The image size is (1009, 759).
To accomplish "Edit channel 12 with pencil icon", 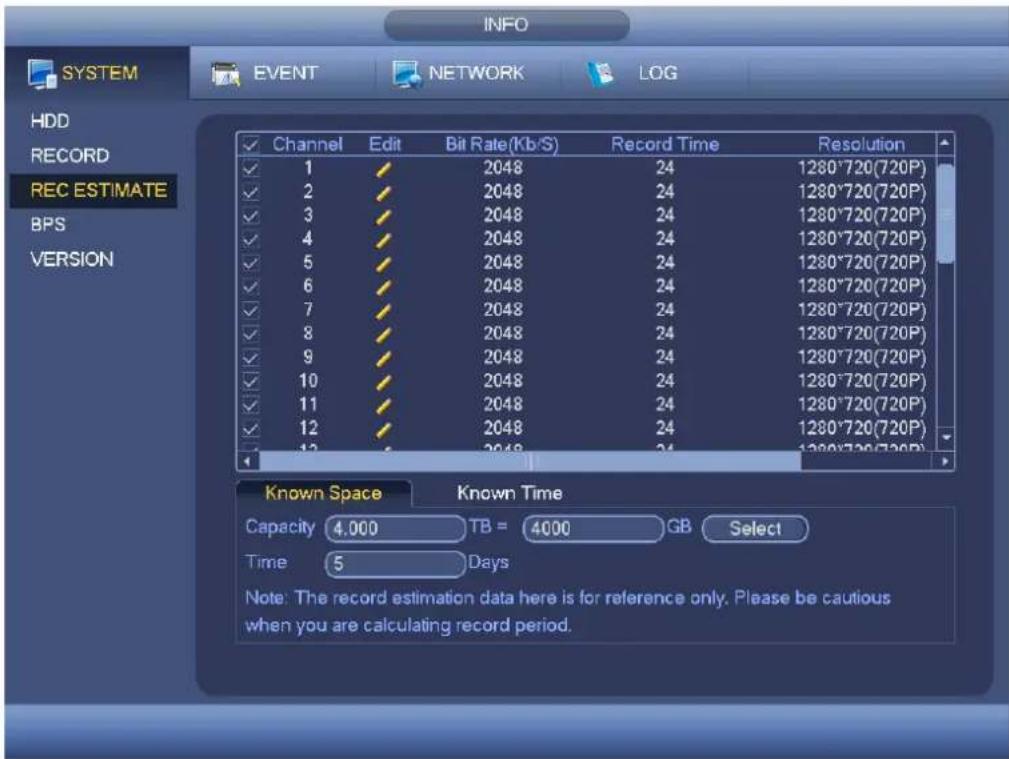I will [x=384, y=429].
